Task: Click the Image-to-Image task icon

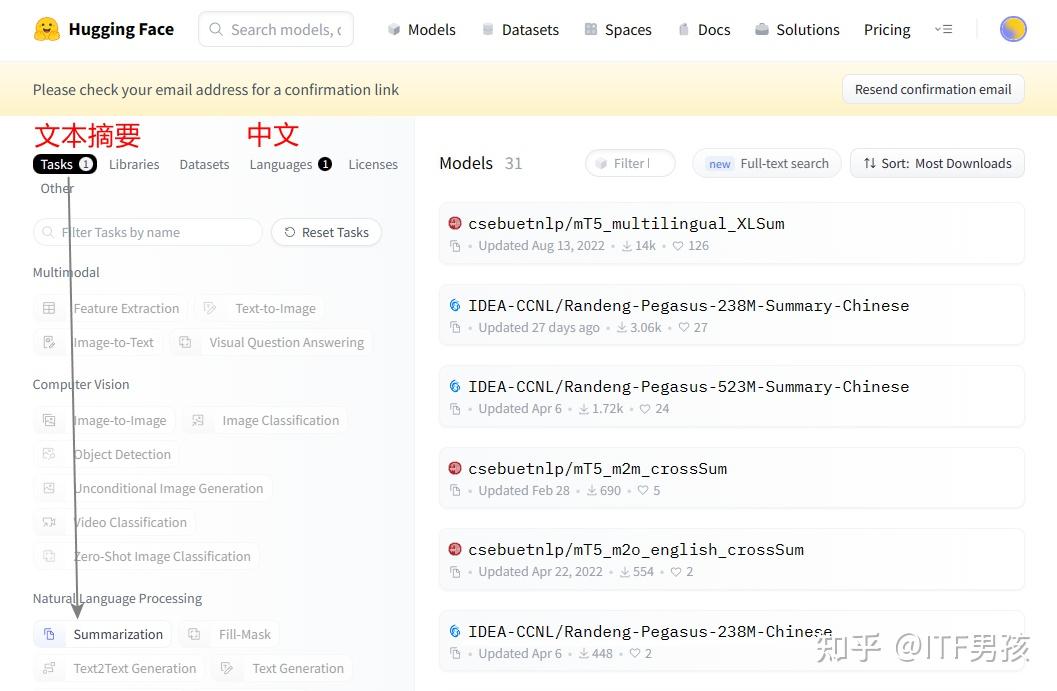Action: [x=49, y=420]
